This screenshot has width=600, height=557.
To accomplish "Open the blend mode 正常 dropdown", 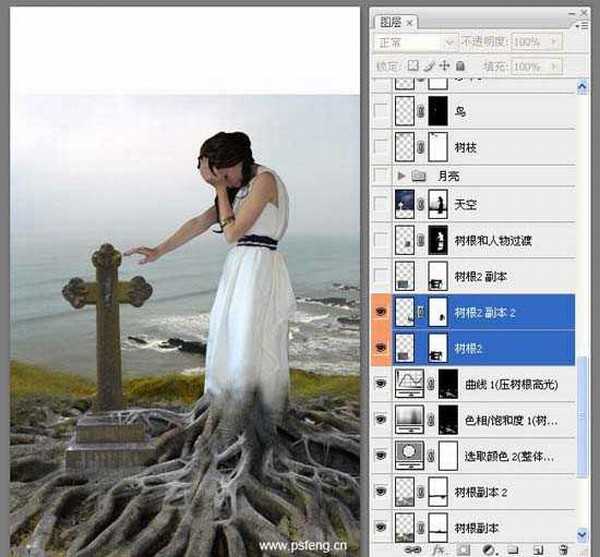I will pos(415,43).
